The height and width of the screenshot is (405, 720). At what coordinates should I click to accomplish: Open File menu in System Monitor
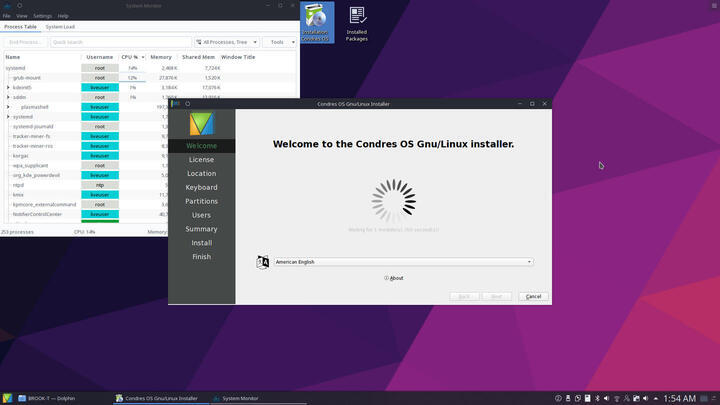(x=6, y=16)
